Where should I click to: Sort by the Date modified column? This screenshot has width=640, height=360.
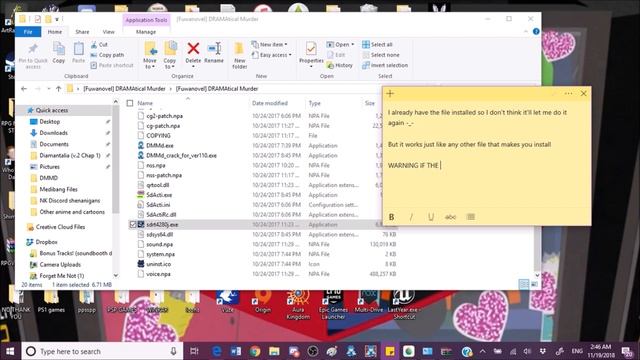(270, 103)
